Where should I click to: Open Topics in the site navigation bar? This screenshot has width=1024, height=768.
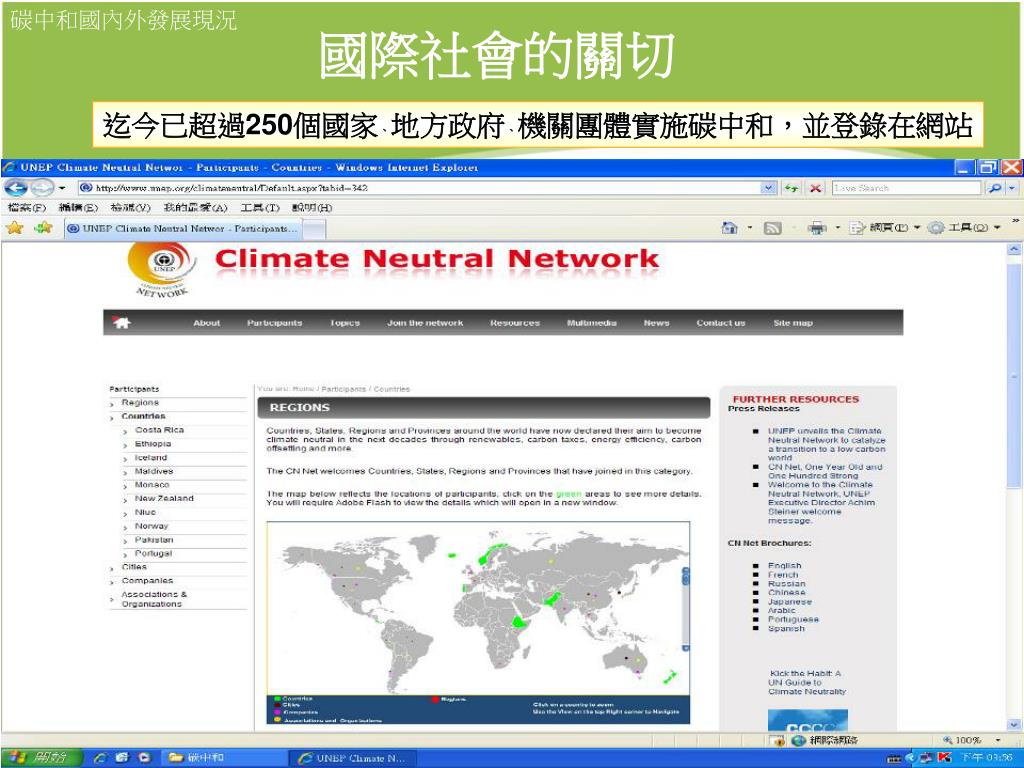click(x=345, y=323)
